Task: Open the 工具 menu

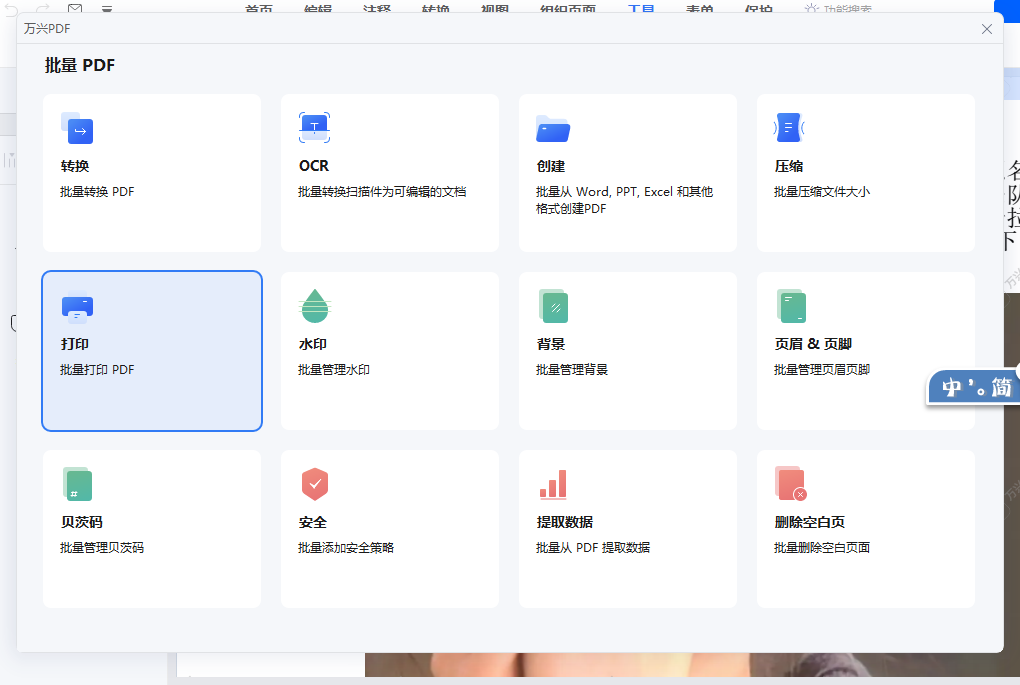Action: [641, 8]
